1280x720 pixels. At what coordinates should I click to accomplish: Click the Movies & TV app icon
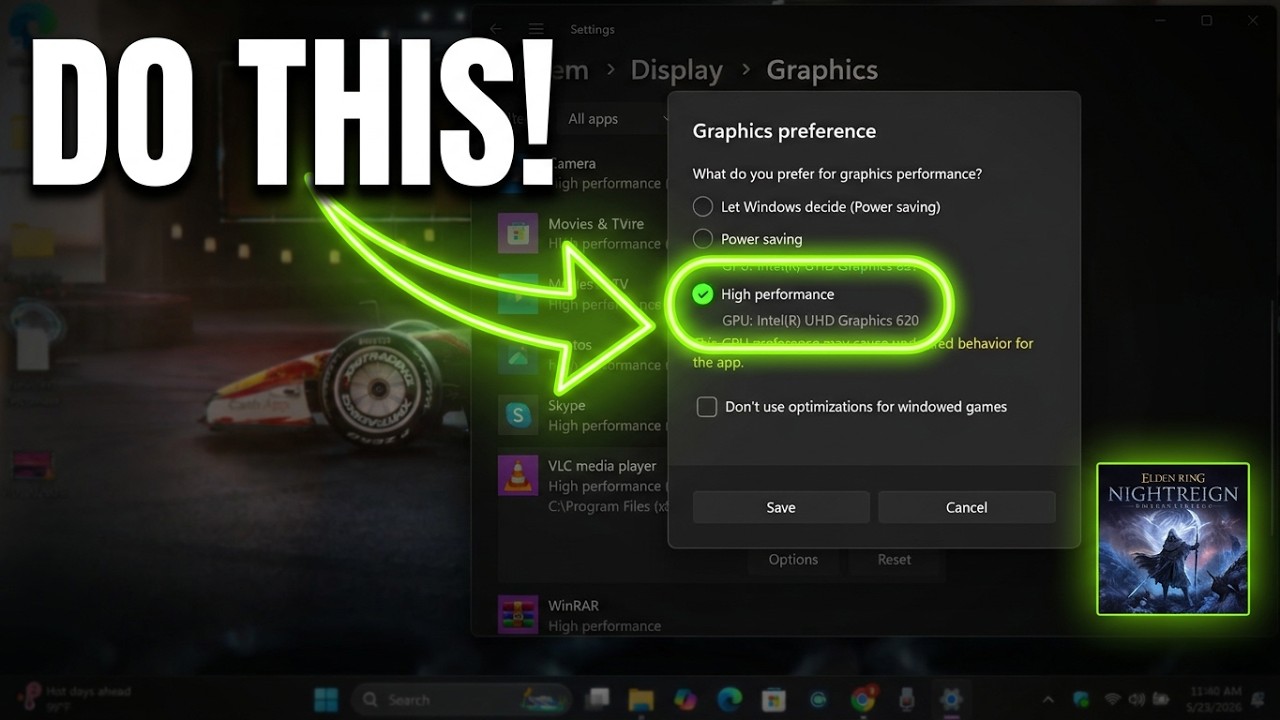518,234
